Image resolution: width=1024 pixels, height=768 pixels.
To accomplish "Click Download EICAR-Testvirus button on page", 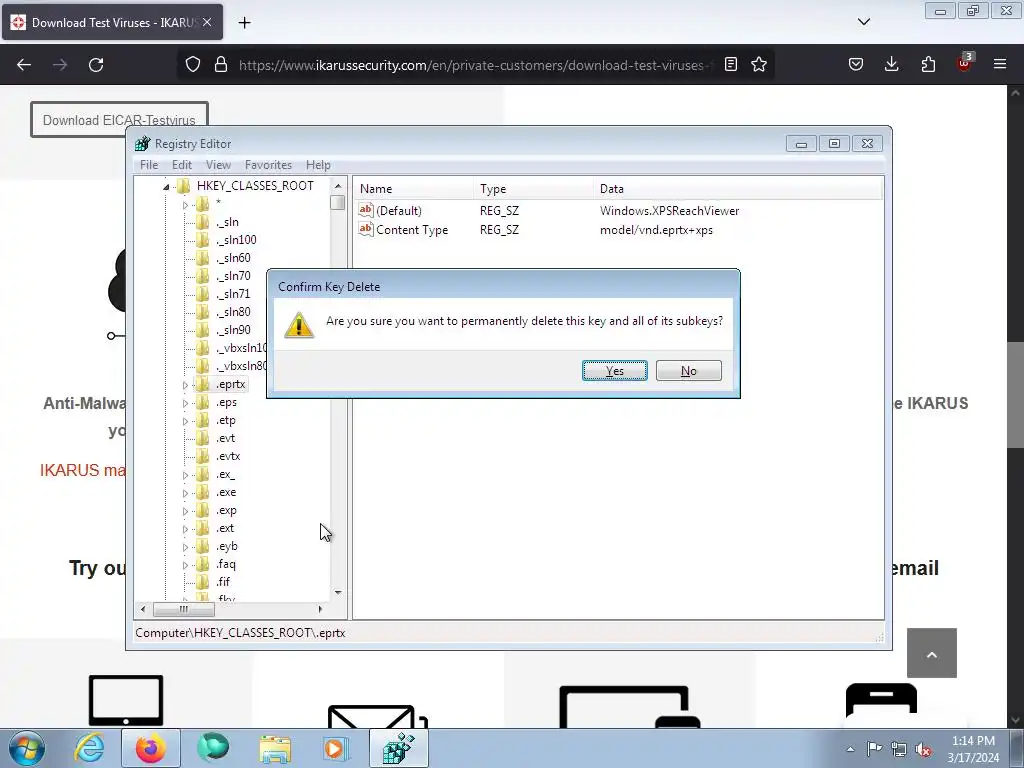I will 119,120.
